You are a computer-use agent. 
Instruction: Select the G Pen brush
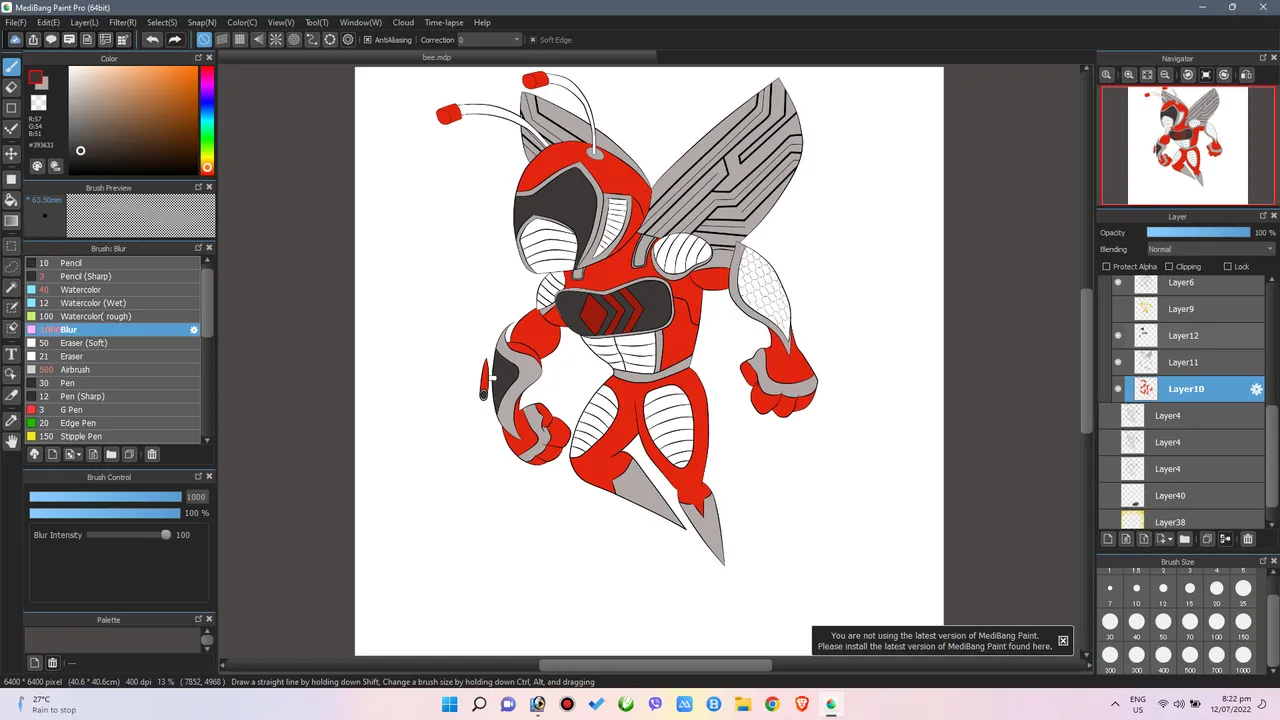[112, 410]
